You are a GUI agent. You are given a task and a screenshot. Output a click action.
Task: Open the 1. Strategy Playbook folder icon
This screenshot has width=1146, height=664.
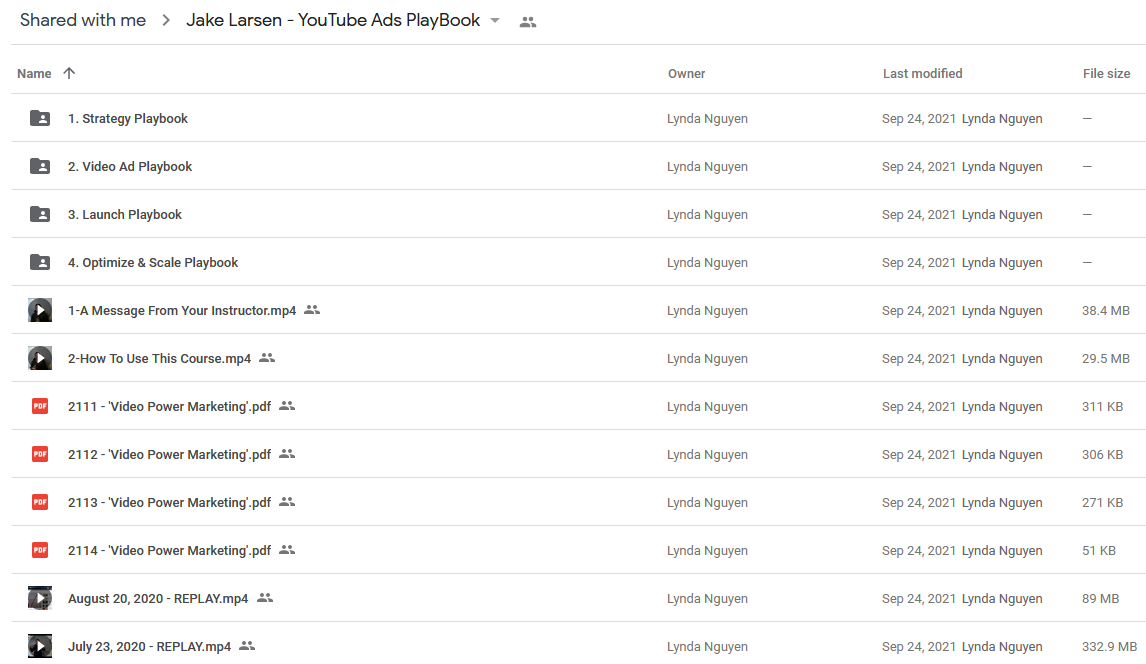click(x=40, y=118)
